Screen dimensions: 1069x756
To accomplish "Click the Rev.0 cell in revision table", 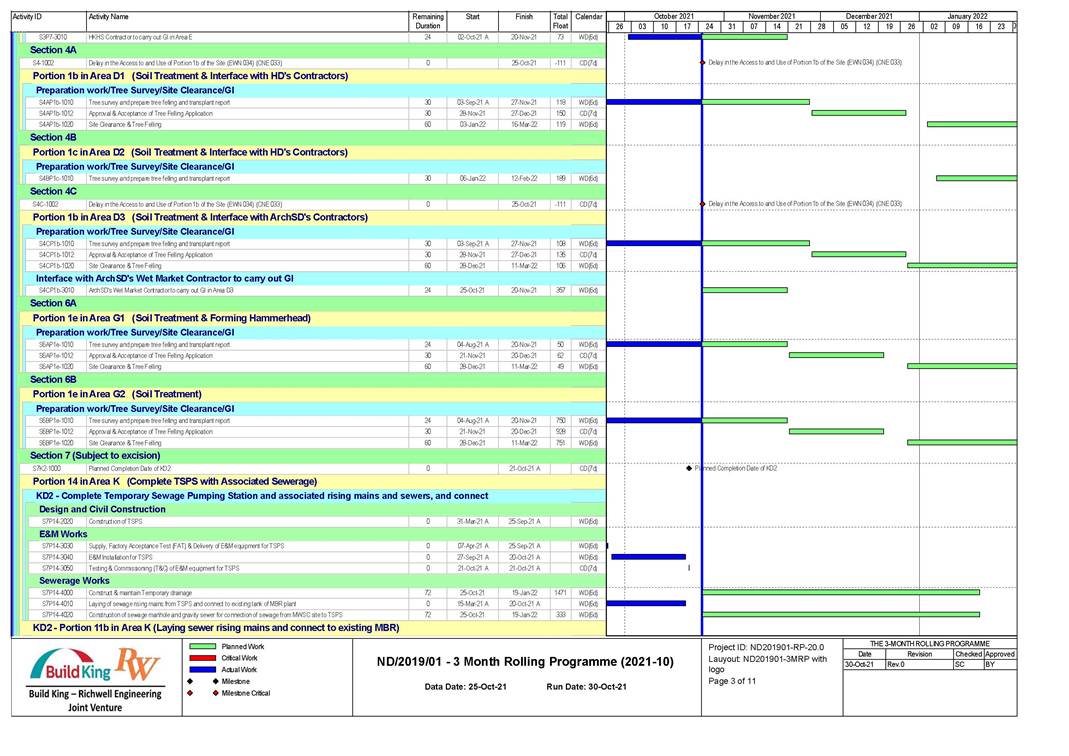I will (x=918, y=665).
